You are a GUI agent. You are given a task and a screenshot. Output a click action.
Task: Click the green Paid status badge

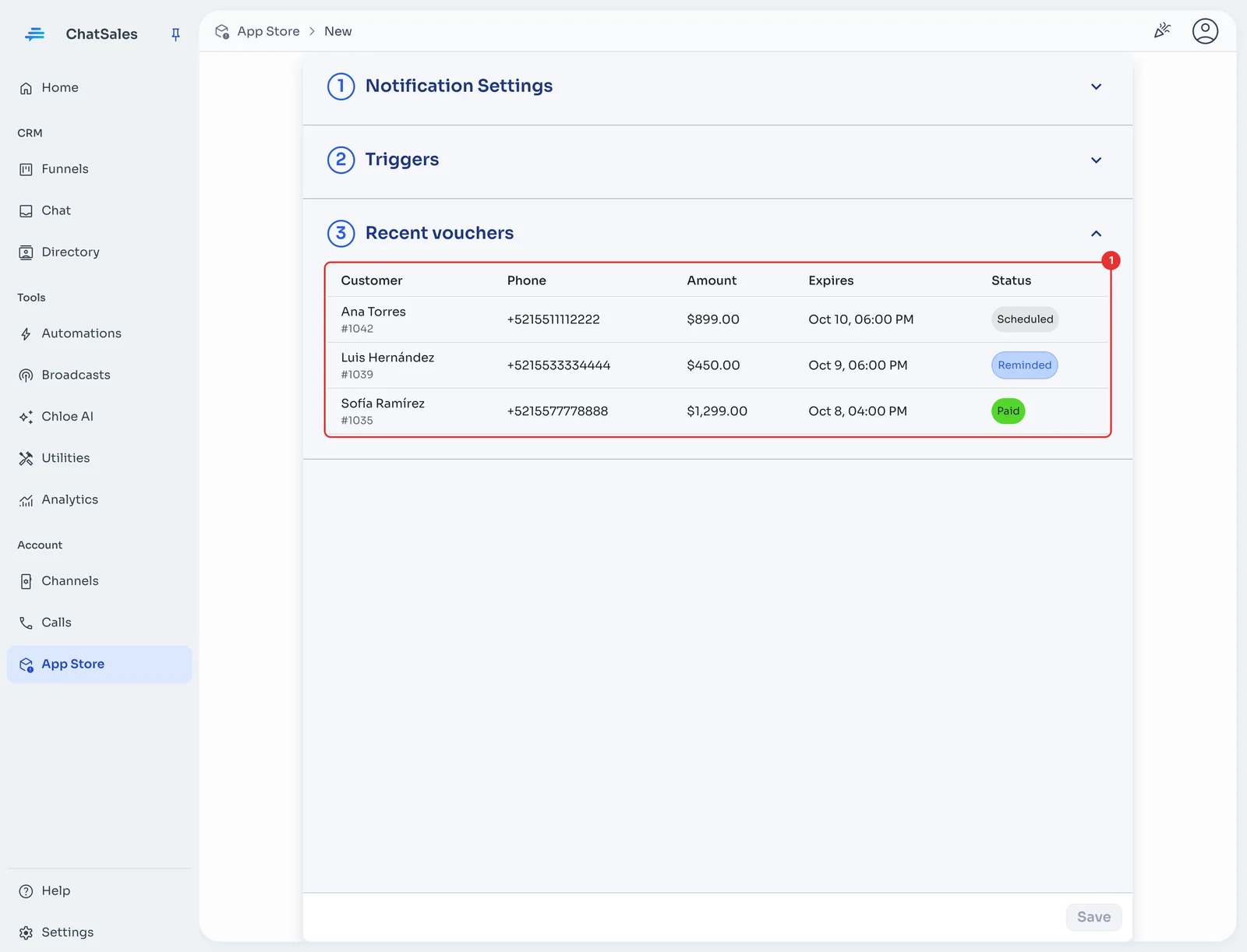pos(1008,411)
